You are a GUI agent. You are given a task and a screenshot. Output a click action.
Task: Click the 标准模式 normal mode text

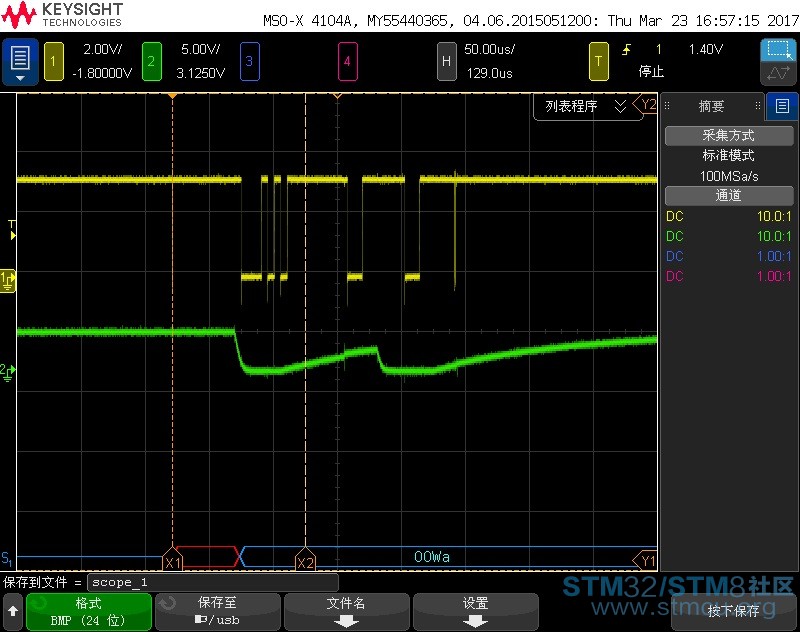pos(729,156)
